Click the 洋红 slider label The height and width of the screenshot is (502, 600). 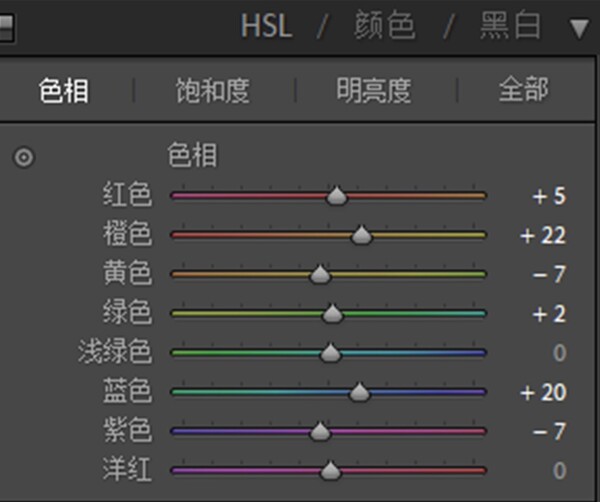coord(127,469)
